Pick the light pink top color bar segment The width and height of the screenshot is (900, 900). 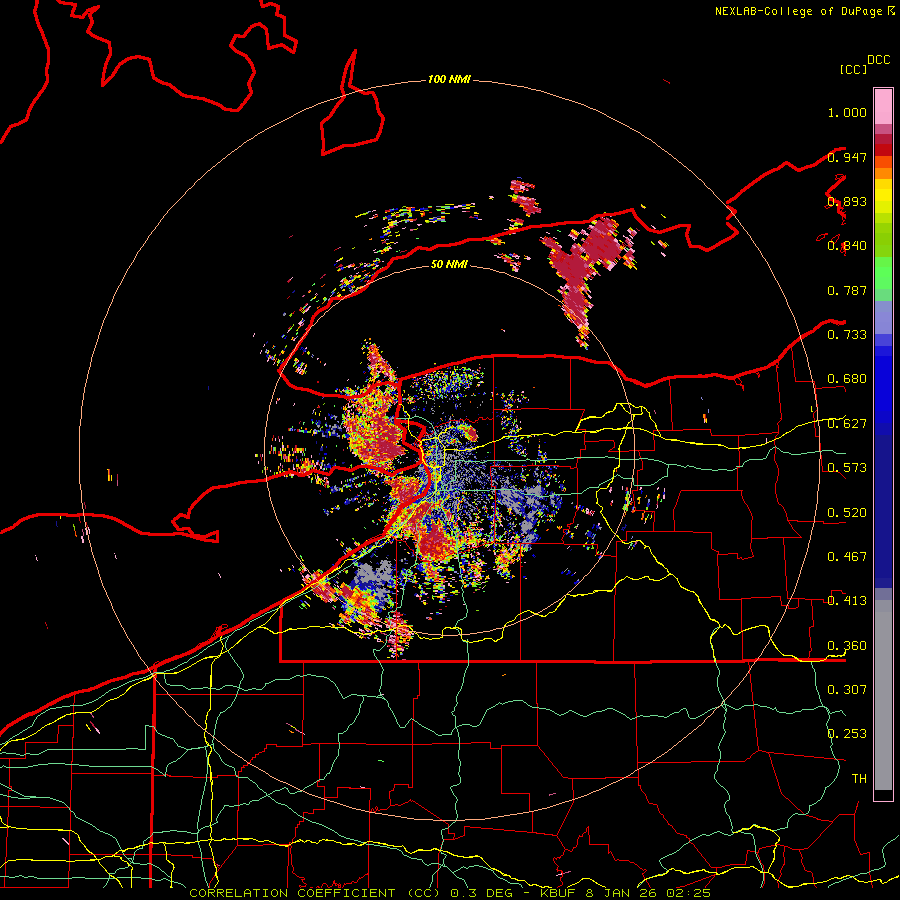(883, 107)
